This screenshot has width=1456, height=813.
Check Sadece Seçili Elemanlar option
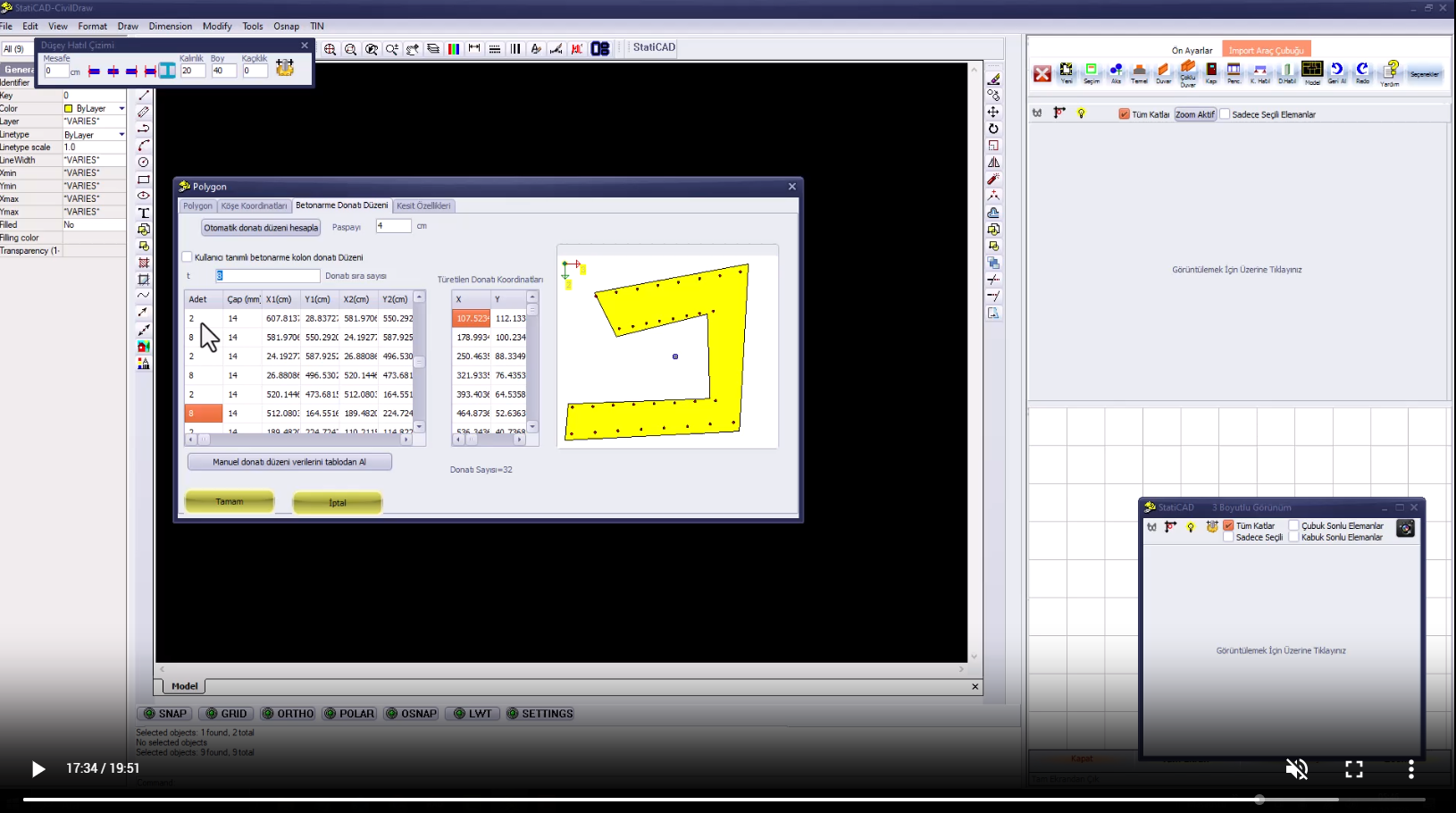tap(1226, 114)
